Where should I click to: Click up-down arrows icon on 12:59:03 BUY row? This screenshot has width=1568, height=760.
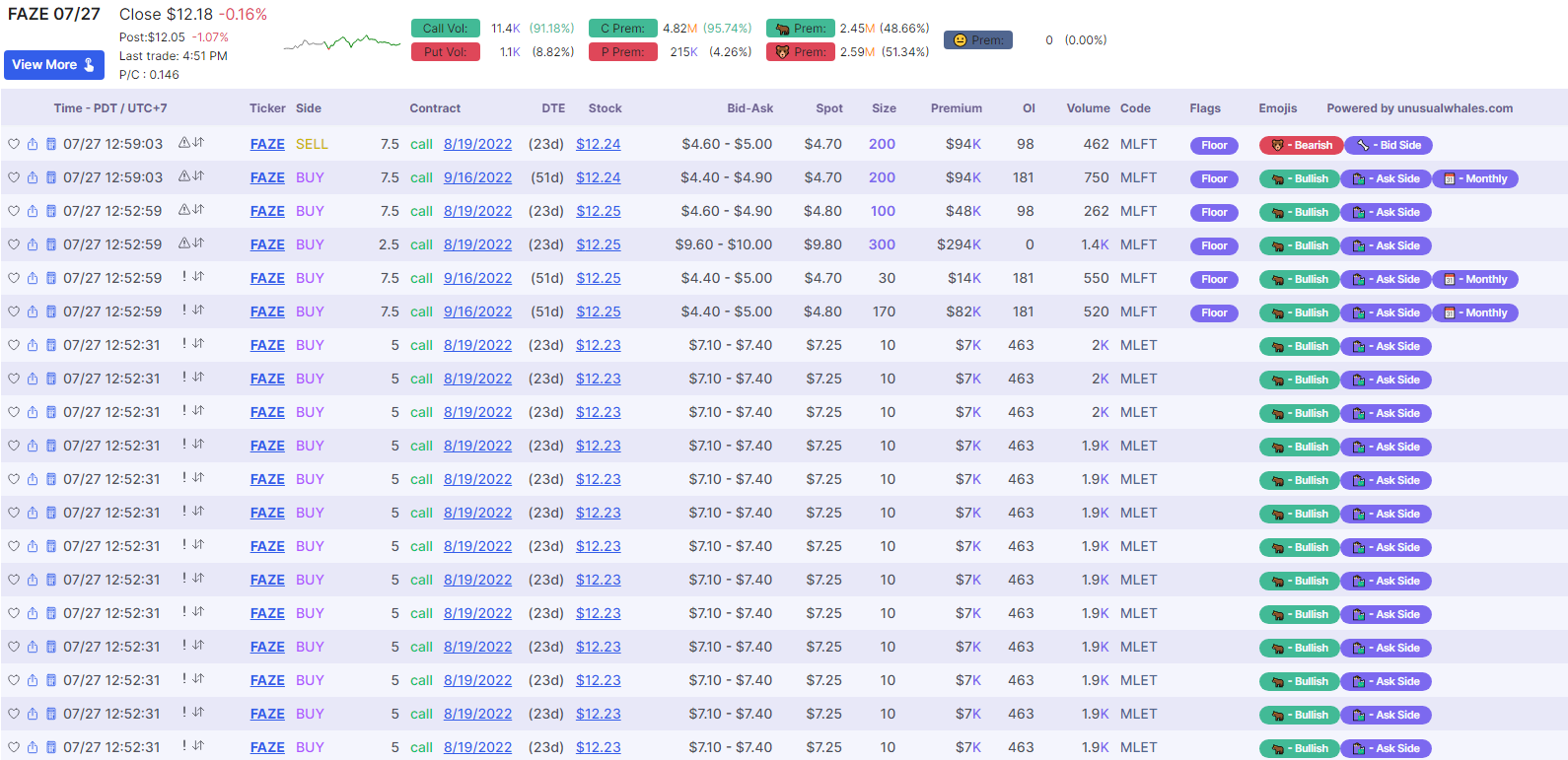[198, 176]
